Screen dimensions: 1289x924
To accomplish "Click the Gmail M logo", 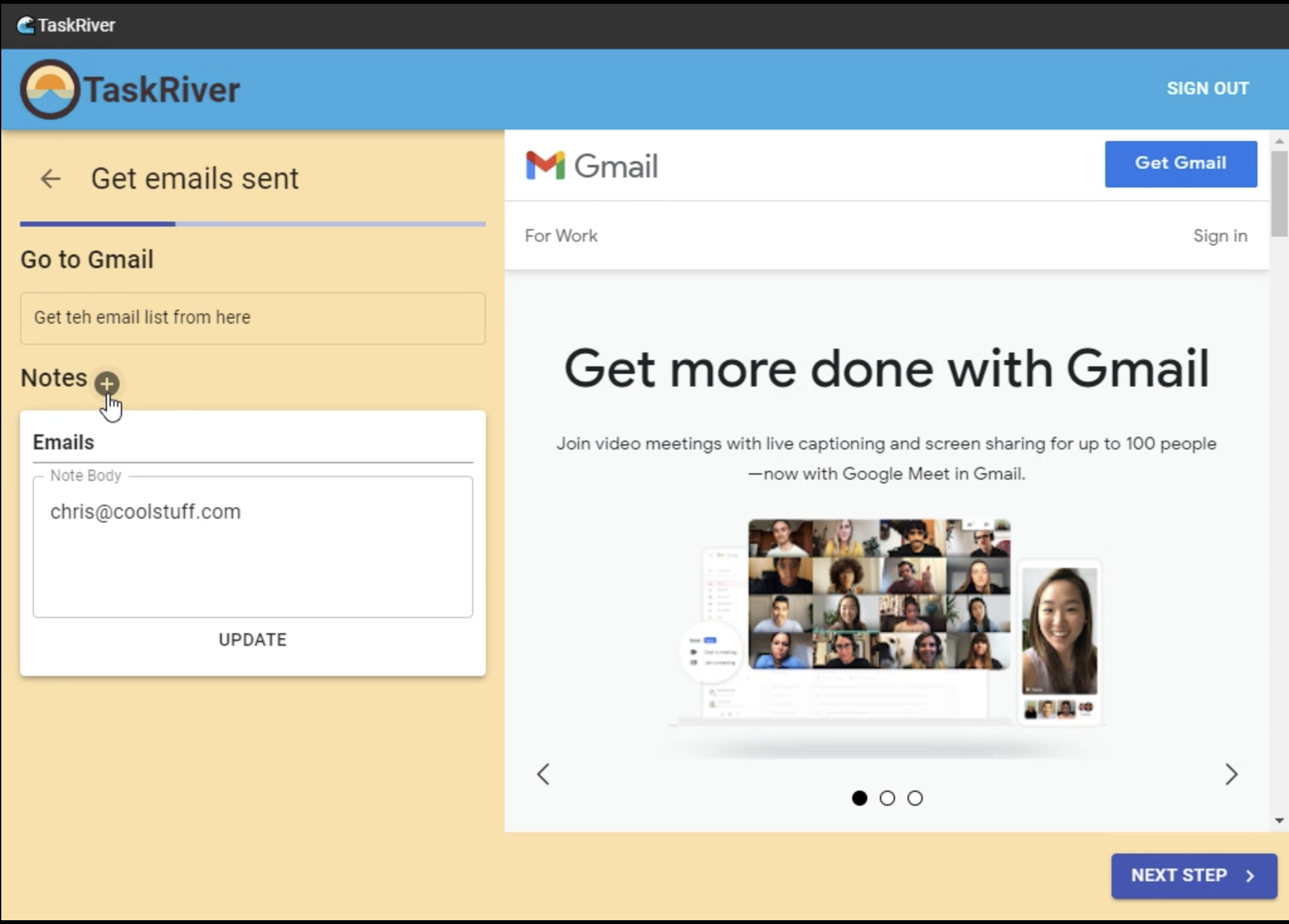I will tap(545, 166).
